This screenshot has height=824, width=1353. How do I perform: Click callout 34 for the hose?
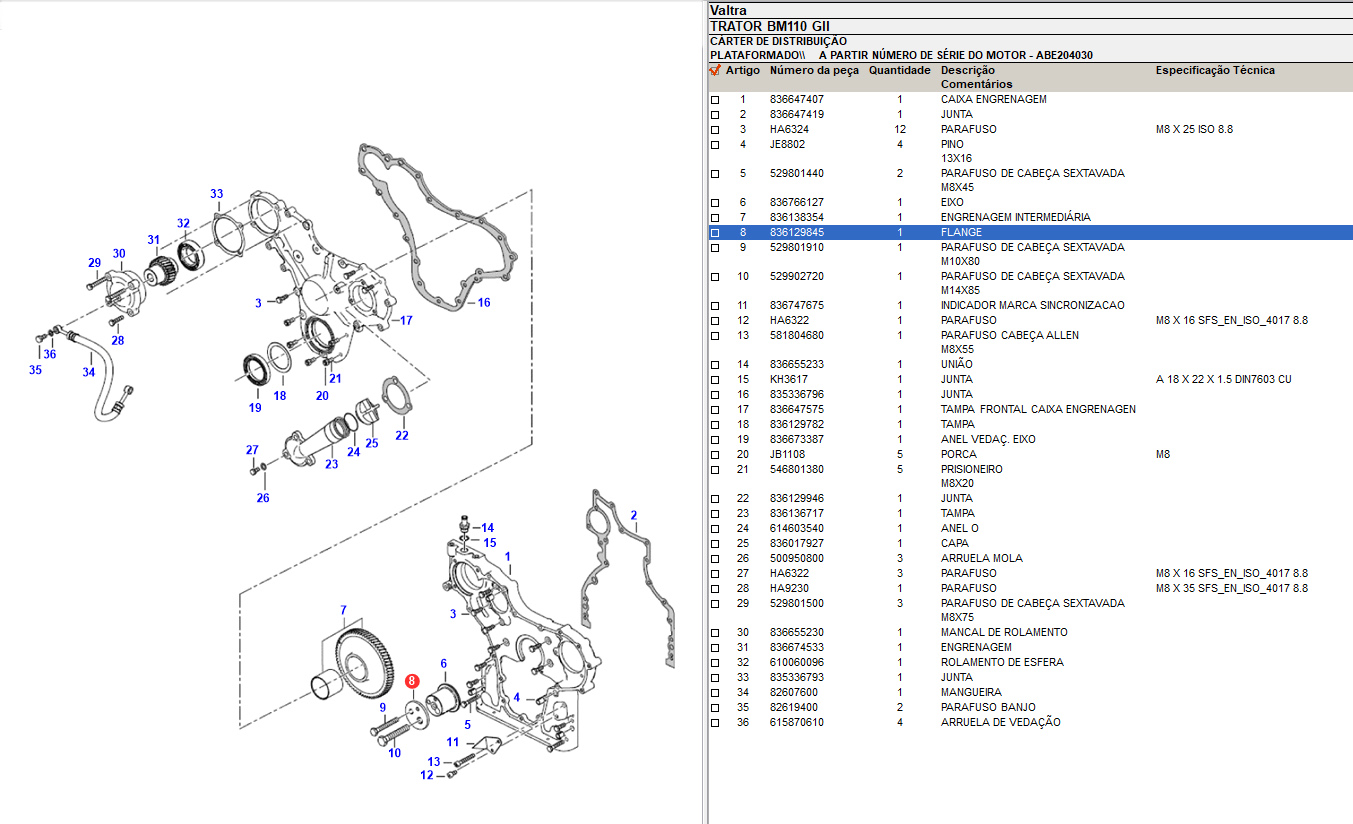89,372
